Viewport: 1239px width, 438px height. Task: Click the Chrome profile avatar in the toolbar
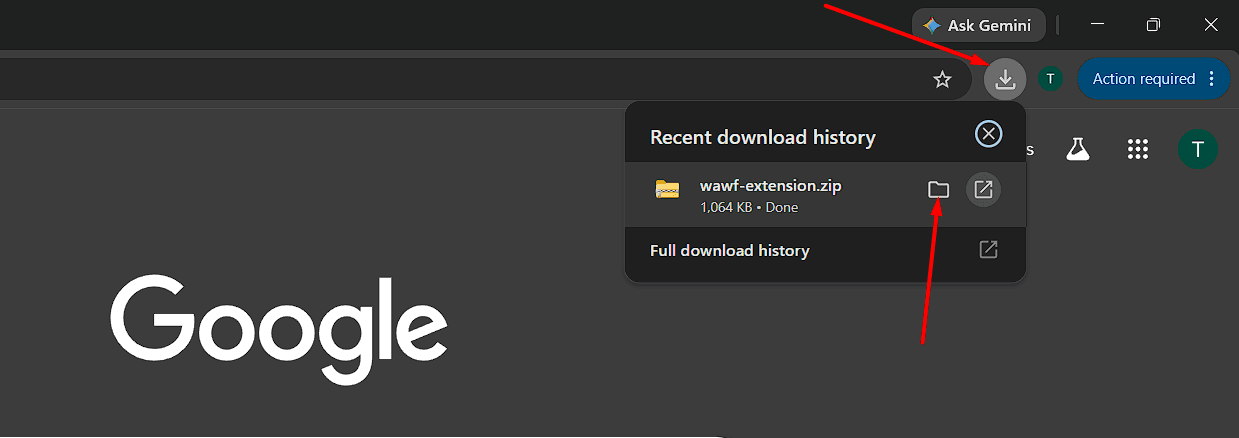pyautogui.click(x=1050, y=79)
